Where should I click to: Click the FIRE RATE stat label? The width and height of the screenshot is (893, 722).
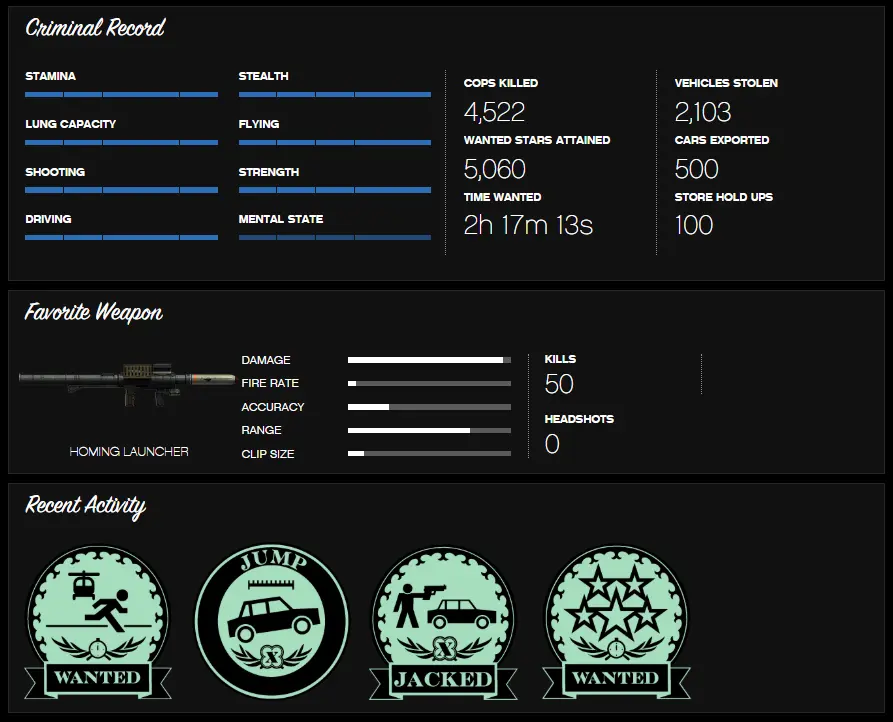pyautogui.click(x=270, y=383)
